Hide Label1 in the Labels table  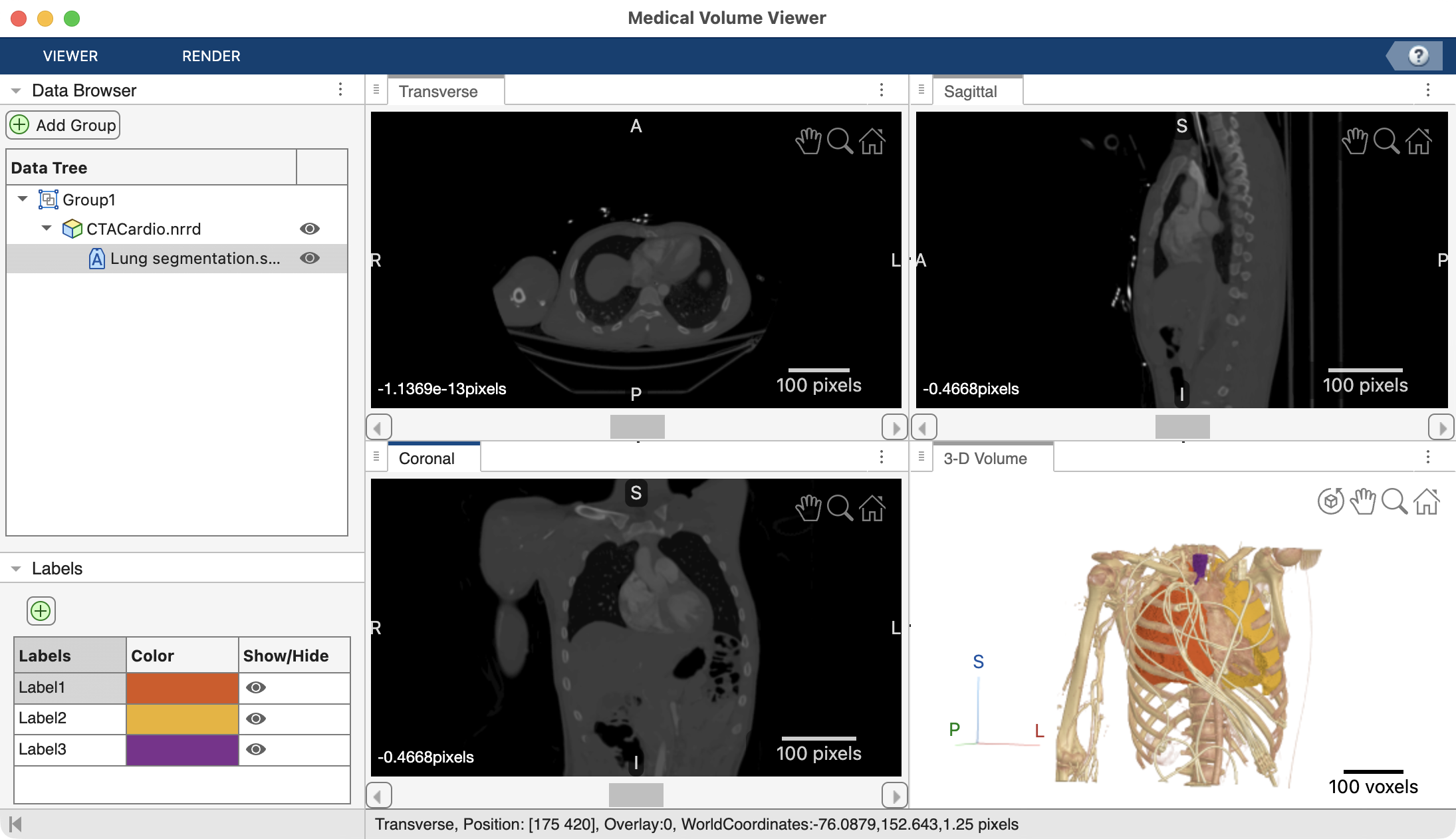(x=257, y=687)
